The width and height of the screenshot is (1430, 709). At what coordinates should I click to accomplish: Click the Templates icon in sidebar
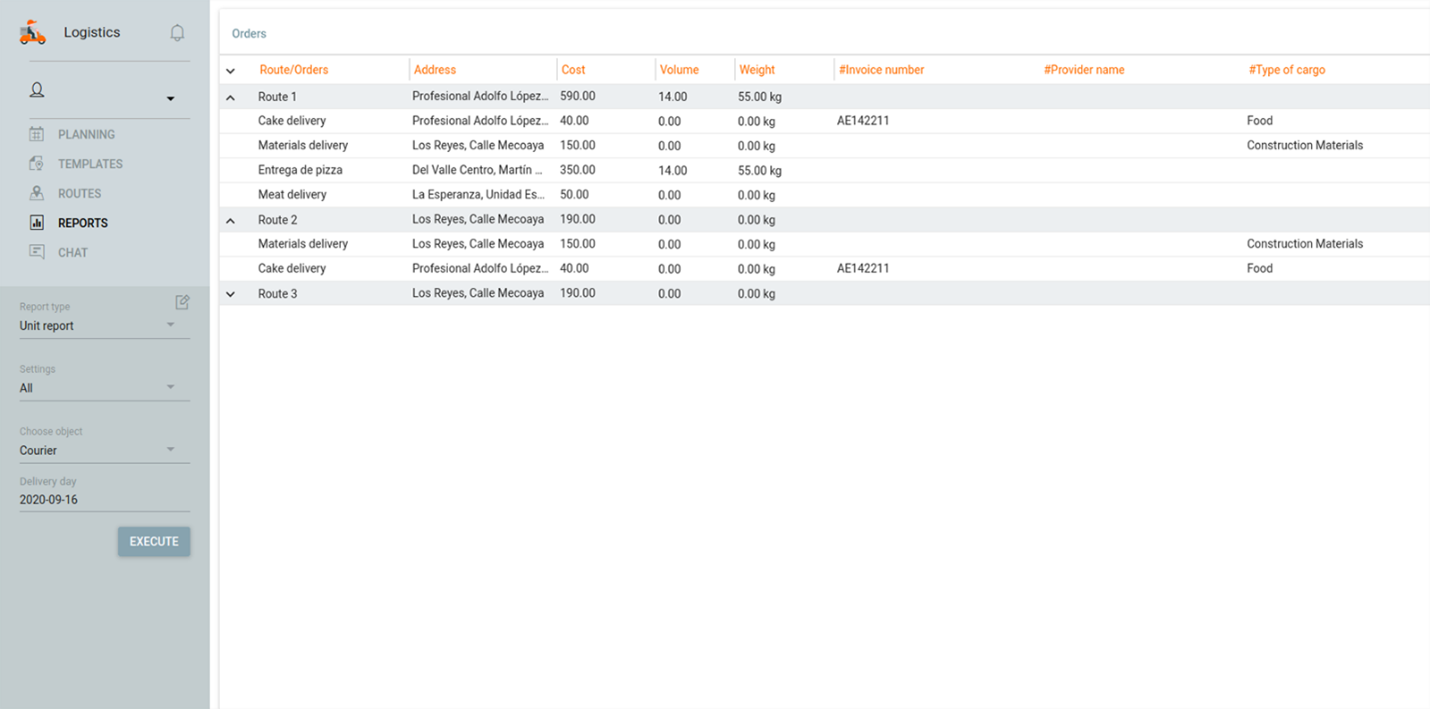tap(37, 164)
